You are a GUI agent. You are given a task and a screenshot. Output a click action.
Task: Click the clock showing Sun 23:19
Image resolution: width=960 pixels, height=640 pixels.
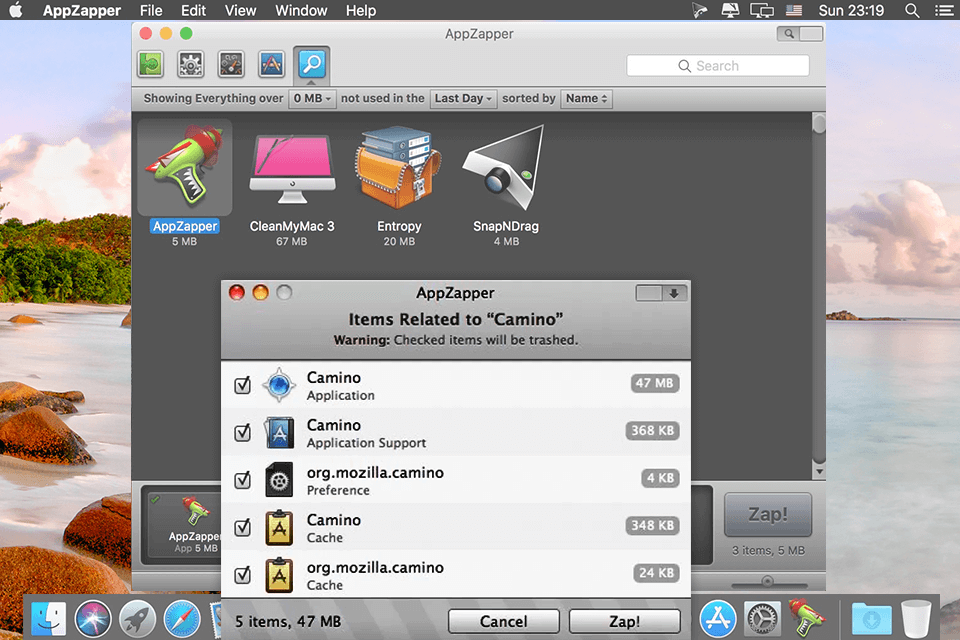click(x=851, y=10)
